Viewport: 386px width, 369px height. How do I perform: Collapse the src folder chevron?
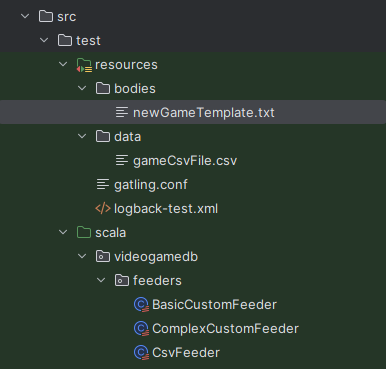point(25,16)
